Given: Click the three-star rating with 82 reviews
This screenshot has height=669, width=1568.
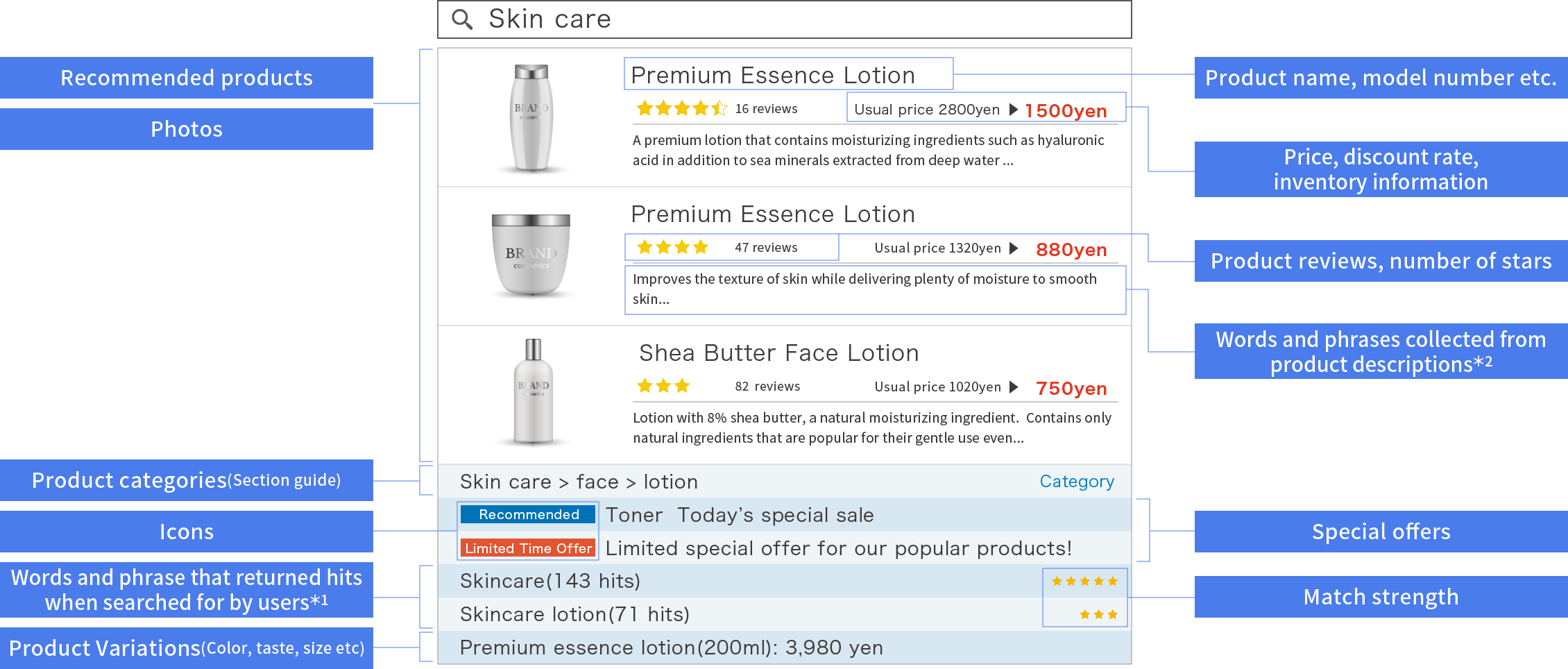Looking at the screenshot, I should (x=663, y=386).
